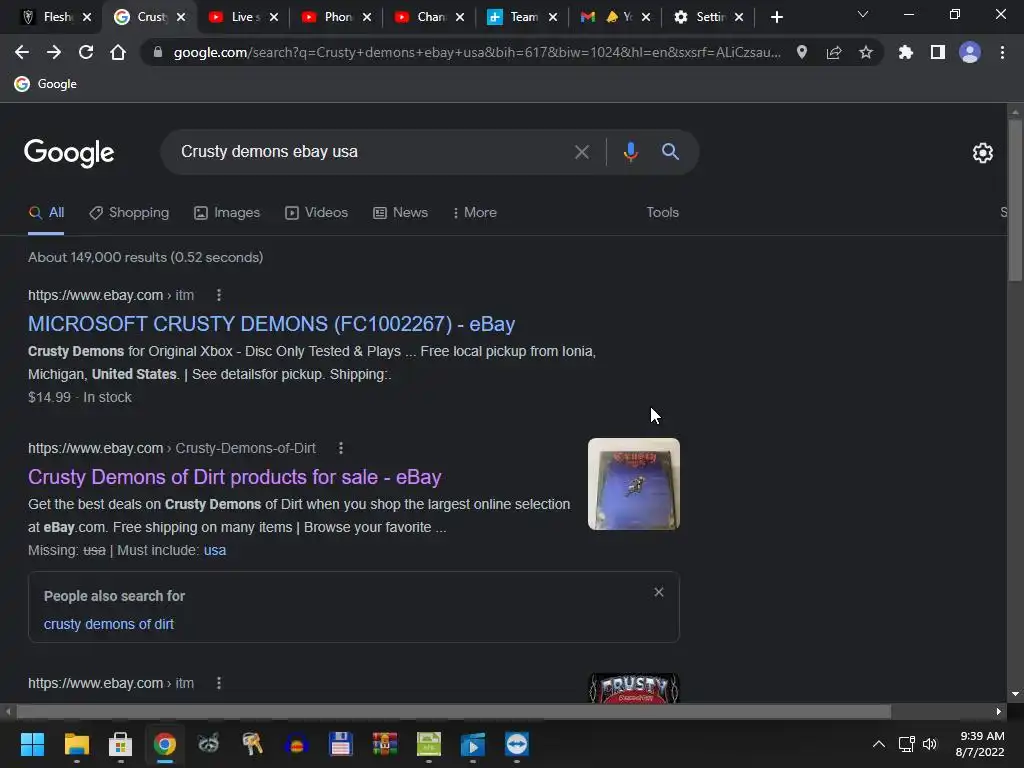Click the volume icon in system tray
Viewport: 1024px width, 768px height.
point(930,744)
